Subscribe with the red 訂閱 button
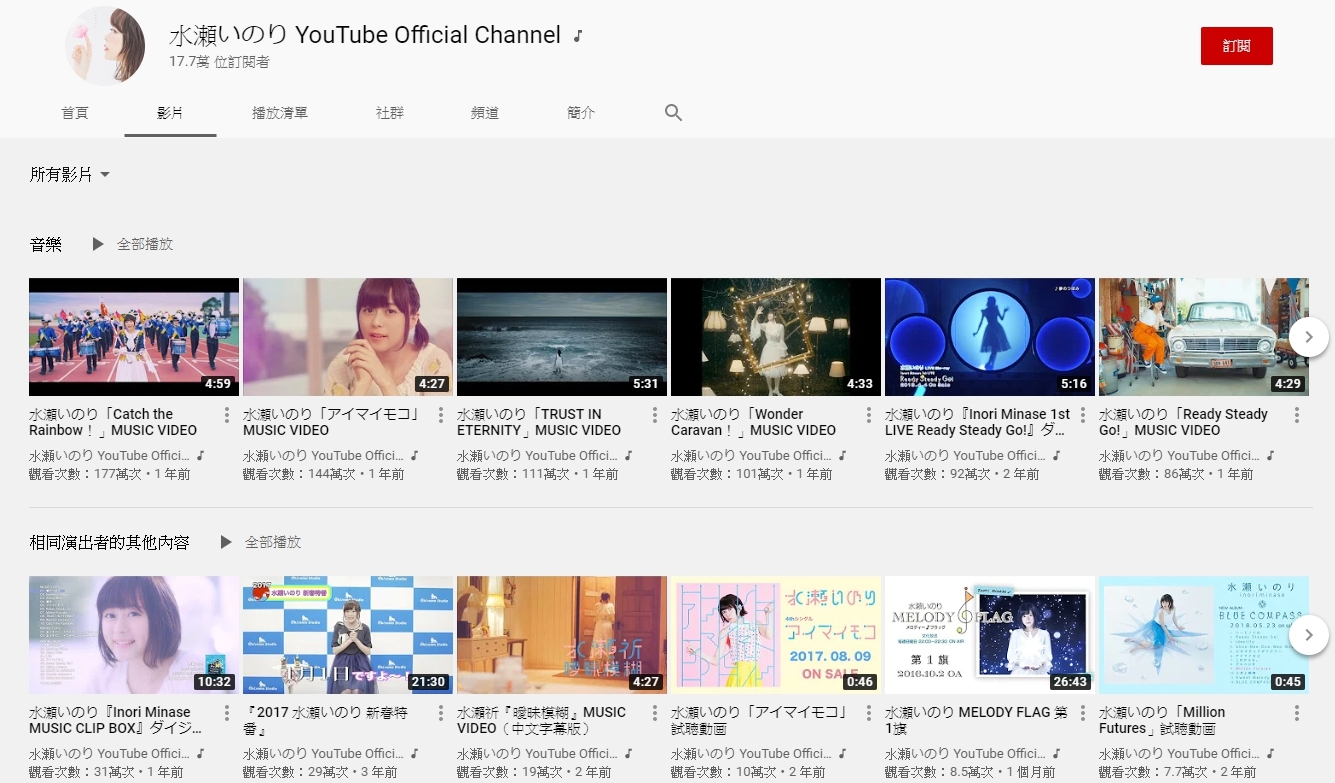This screenshot has width=1335, height=783. click(x=1237, y=46)
